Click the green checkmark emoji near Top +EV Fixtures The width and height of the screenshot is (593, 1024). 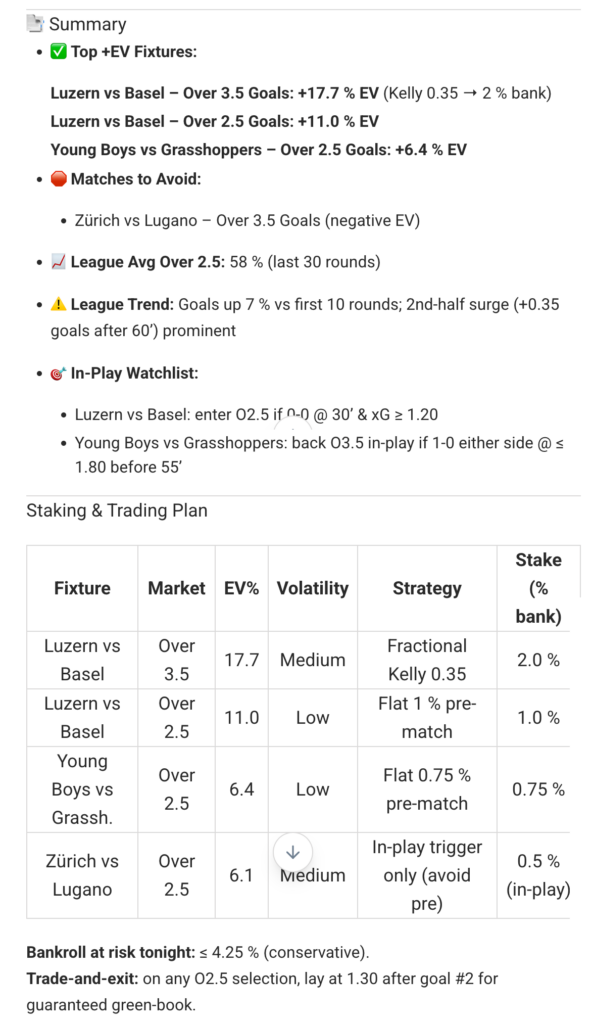[59, 52]
